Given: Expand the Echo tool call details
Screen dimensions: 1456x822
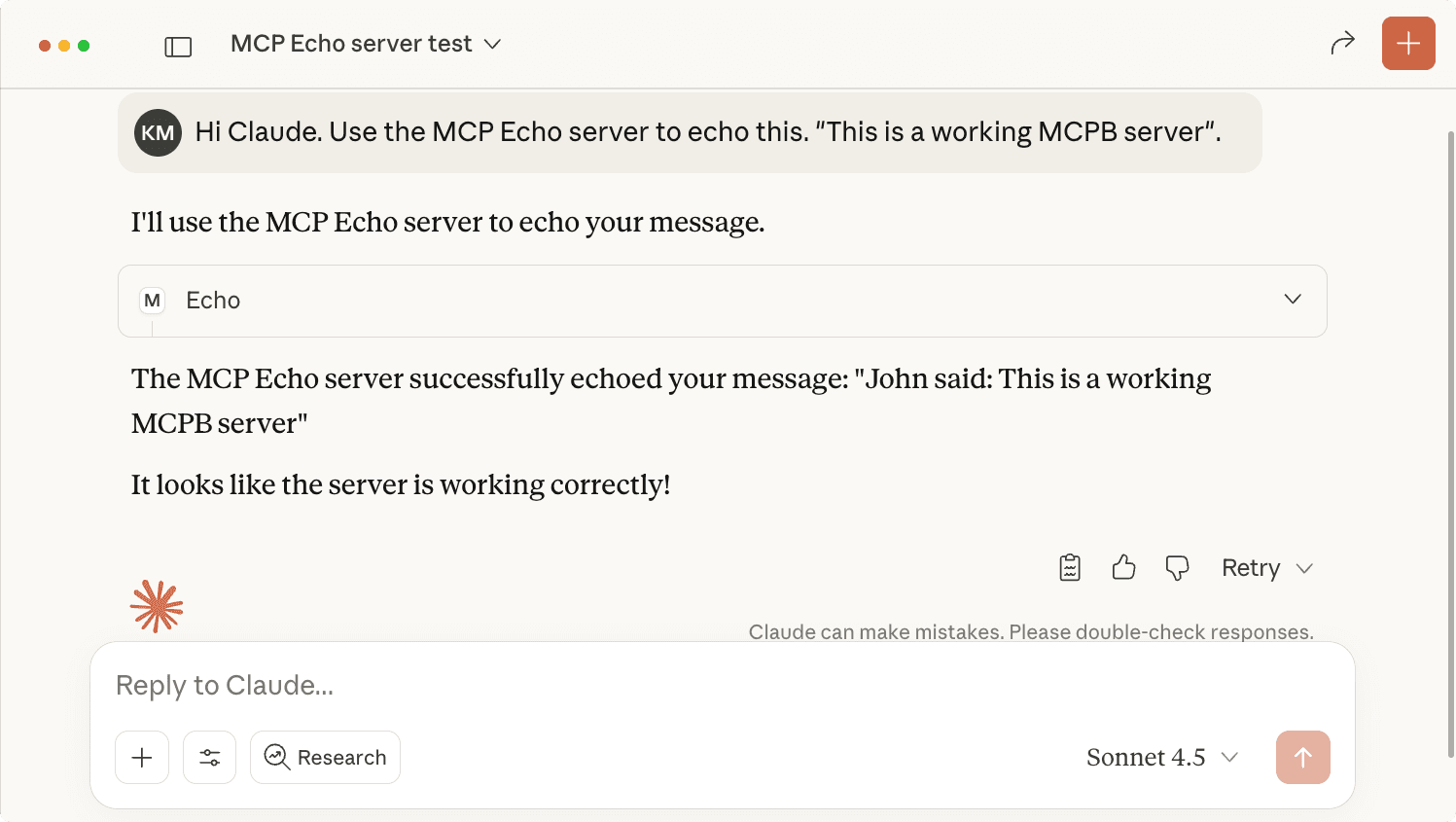Looking at the screenshot, I should (x=1293, y=300).
